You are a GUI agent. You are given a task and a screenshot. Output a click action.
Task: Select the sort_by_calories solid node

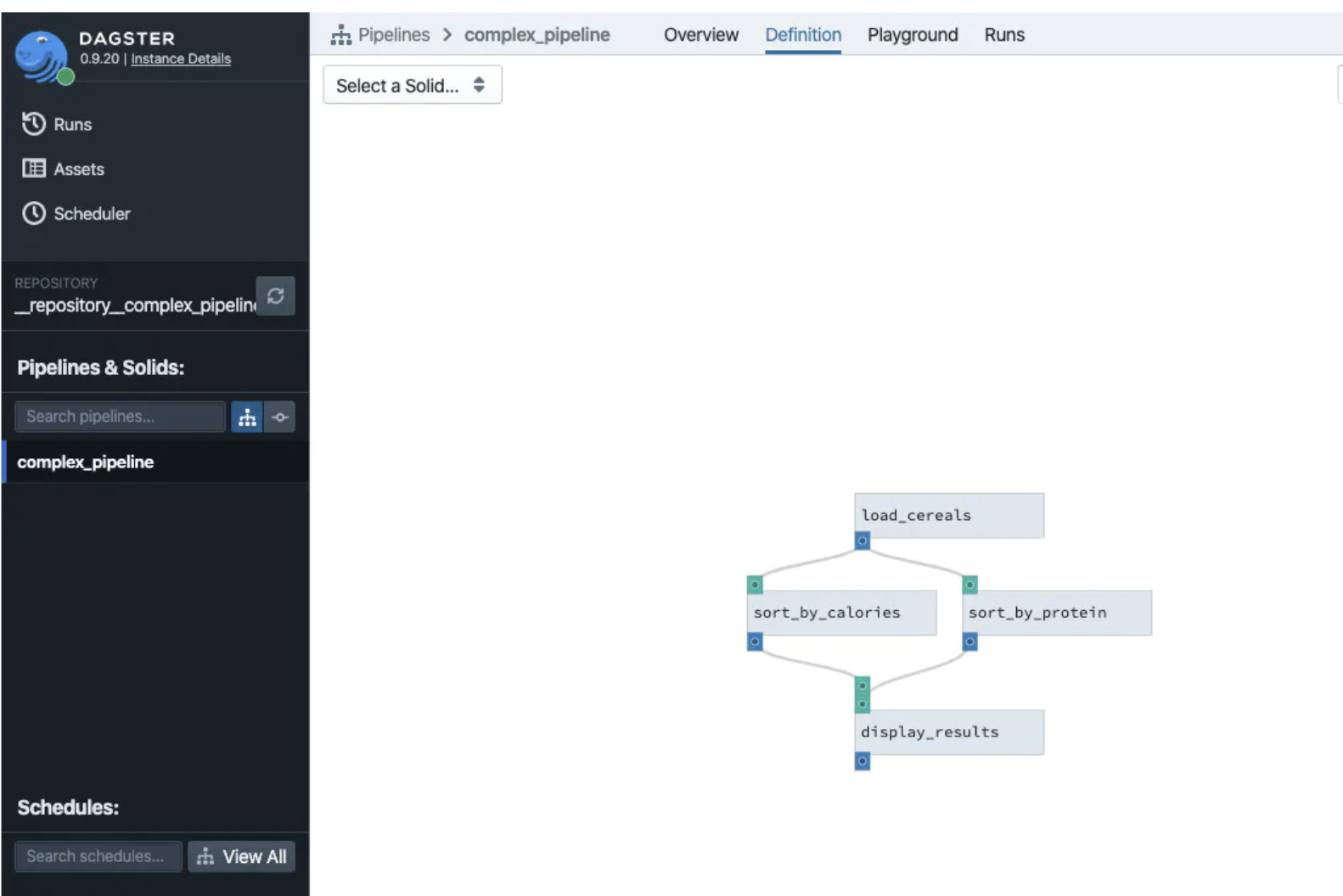pos(841,613)
